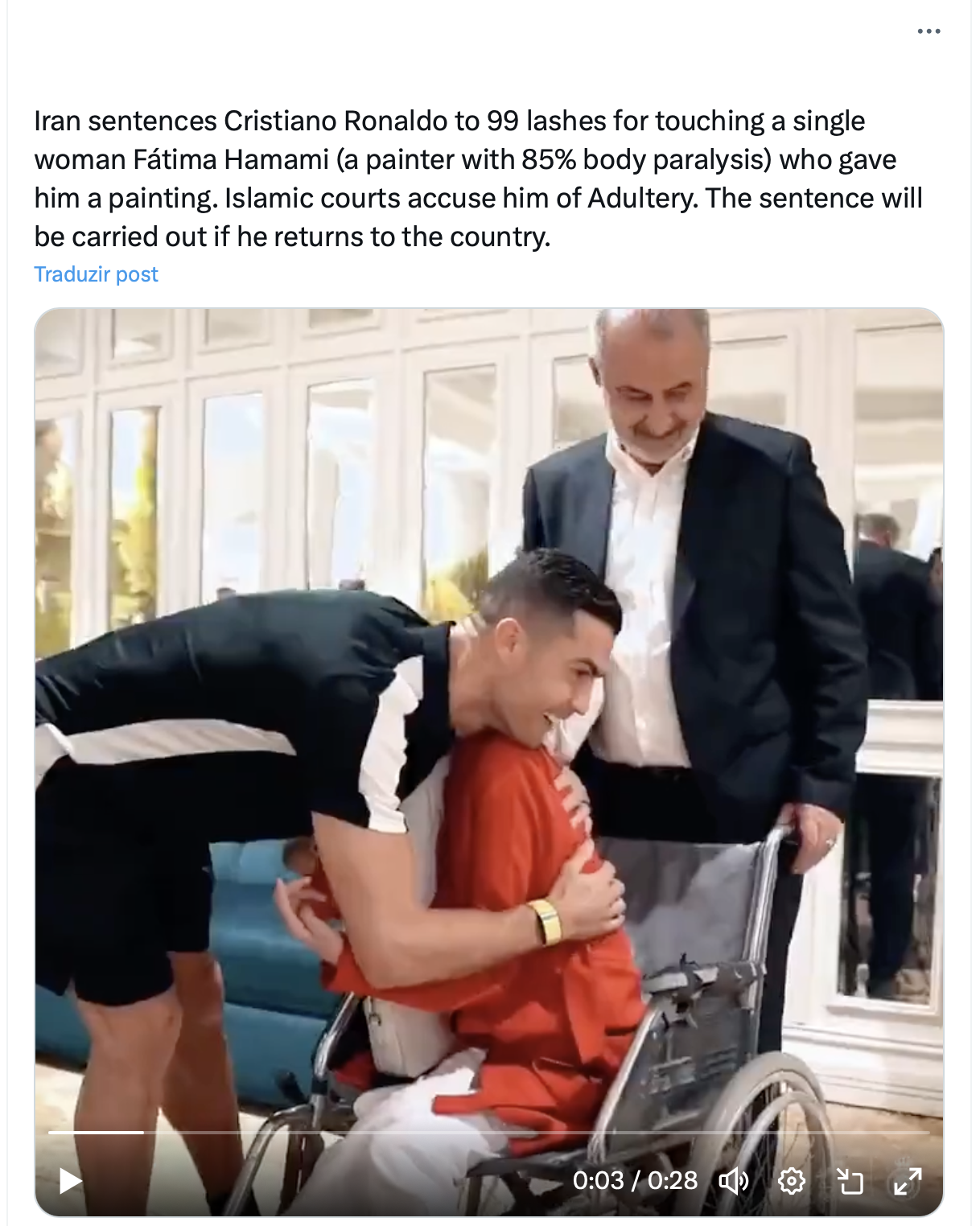Open video settings gear icon

click(792, 1181)
